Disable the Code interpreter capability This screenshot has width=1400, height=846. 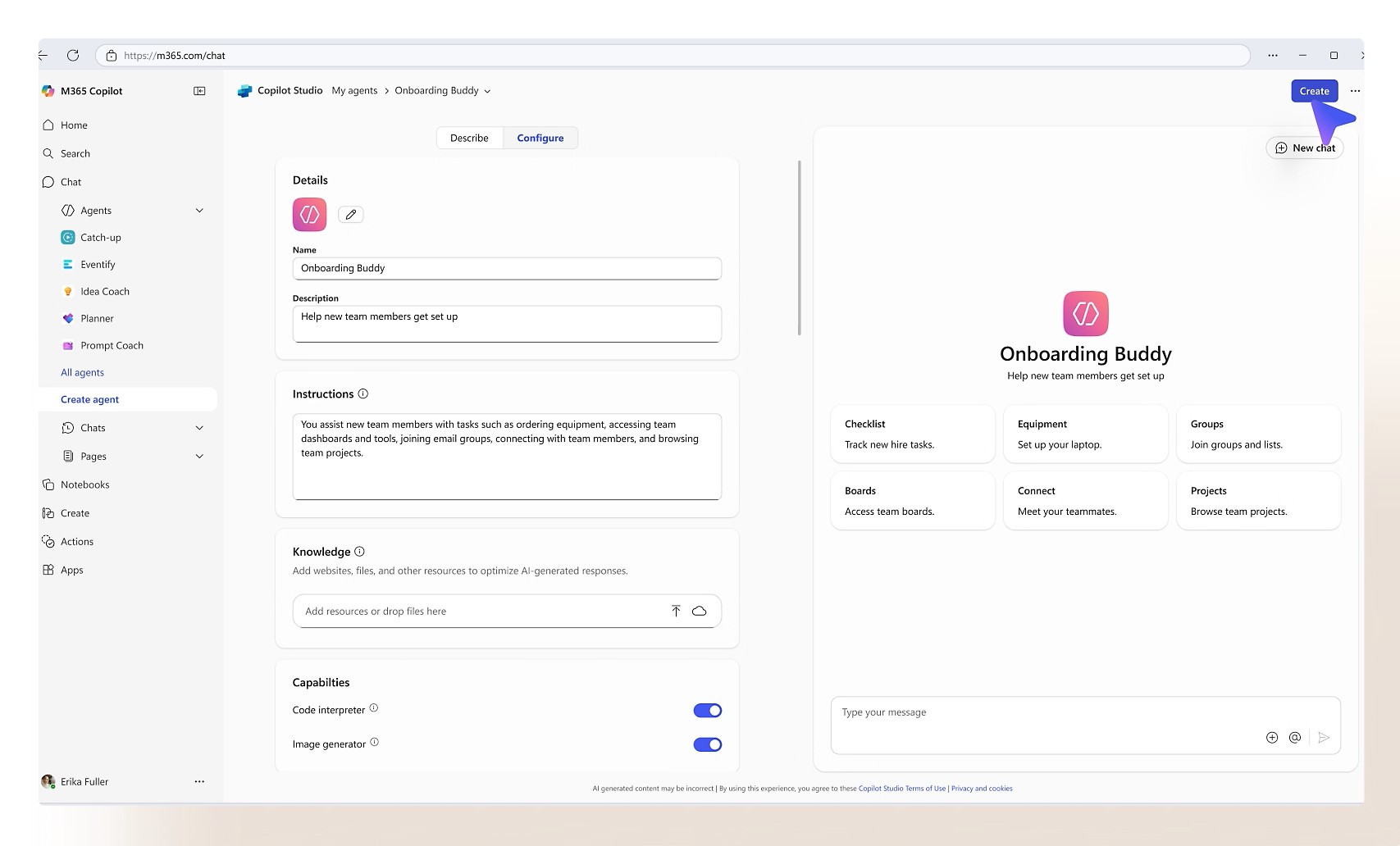(x=707, y=710)
